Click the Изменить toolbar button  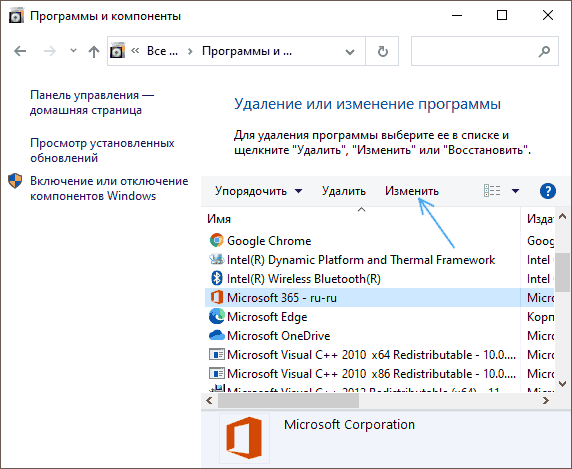point(412,191)
